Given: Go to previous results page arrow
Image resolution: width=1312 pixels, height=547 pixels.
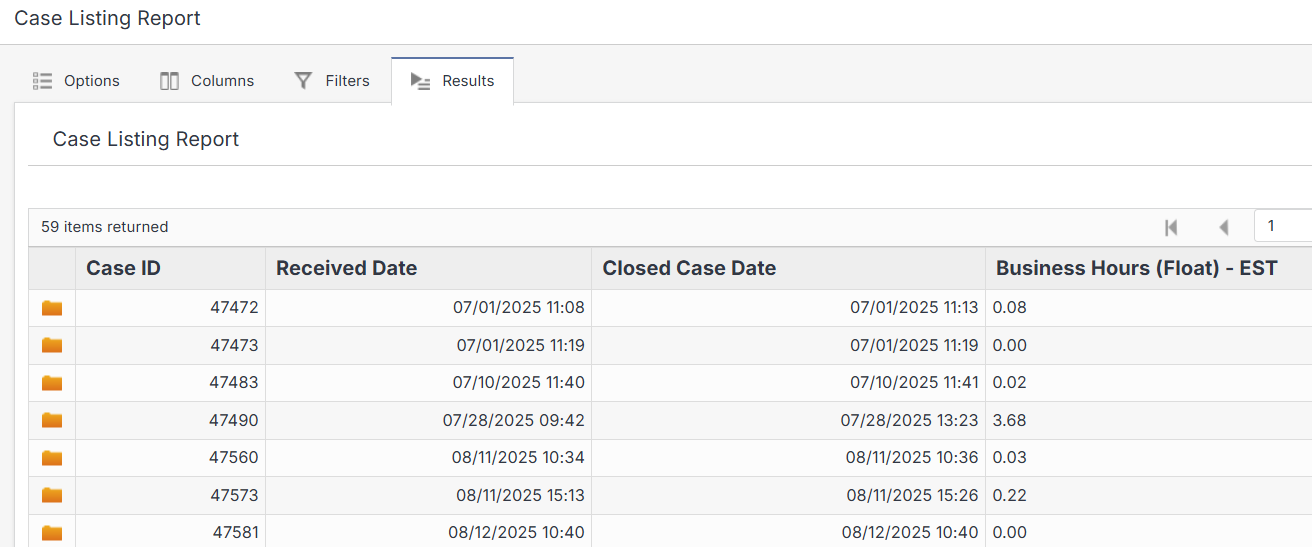Looking at the screenshot, I should point(1223,227).
